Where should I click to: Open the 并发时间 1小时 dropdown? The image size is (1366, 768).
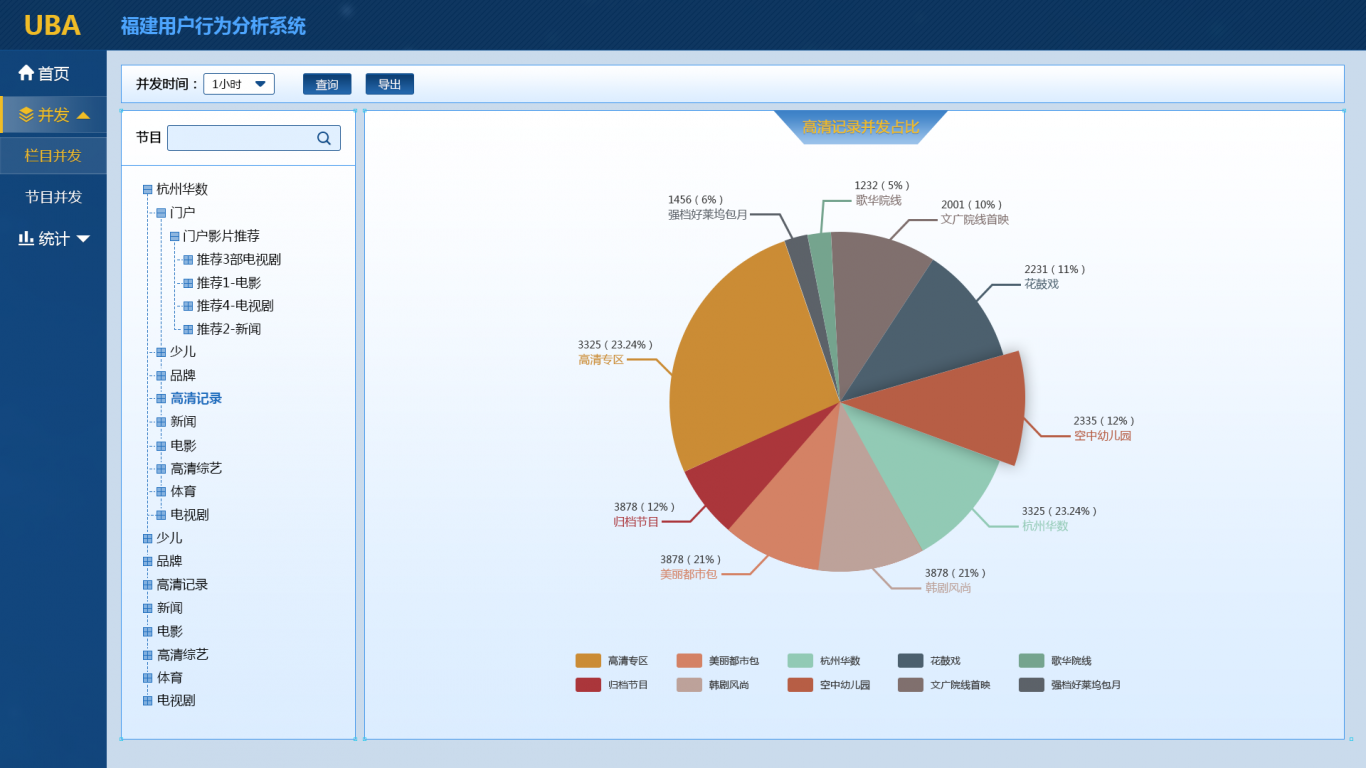point(239,84)
